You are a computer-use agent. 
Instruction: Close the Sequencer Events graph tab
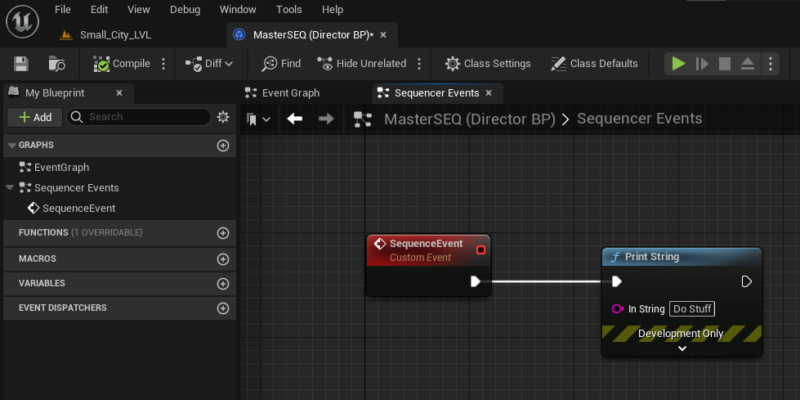point(488,93)
